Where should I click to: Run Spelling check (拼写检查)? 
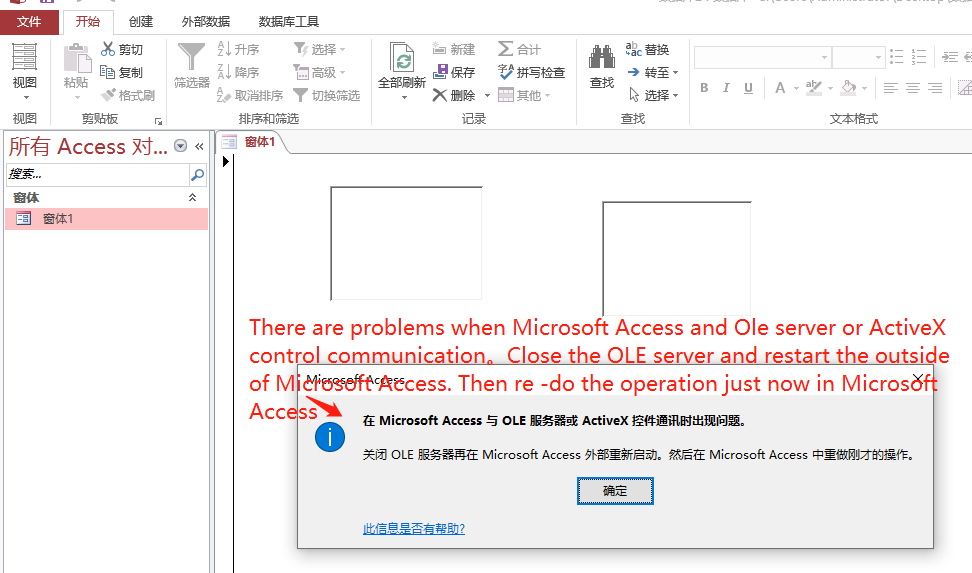pos(531,73)
